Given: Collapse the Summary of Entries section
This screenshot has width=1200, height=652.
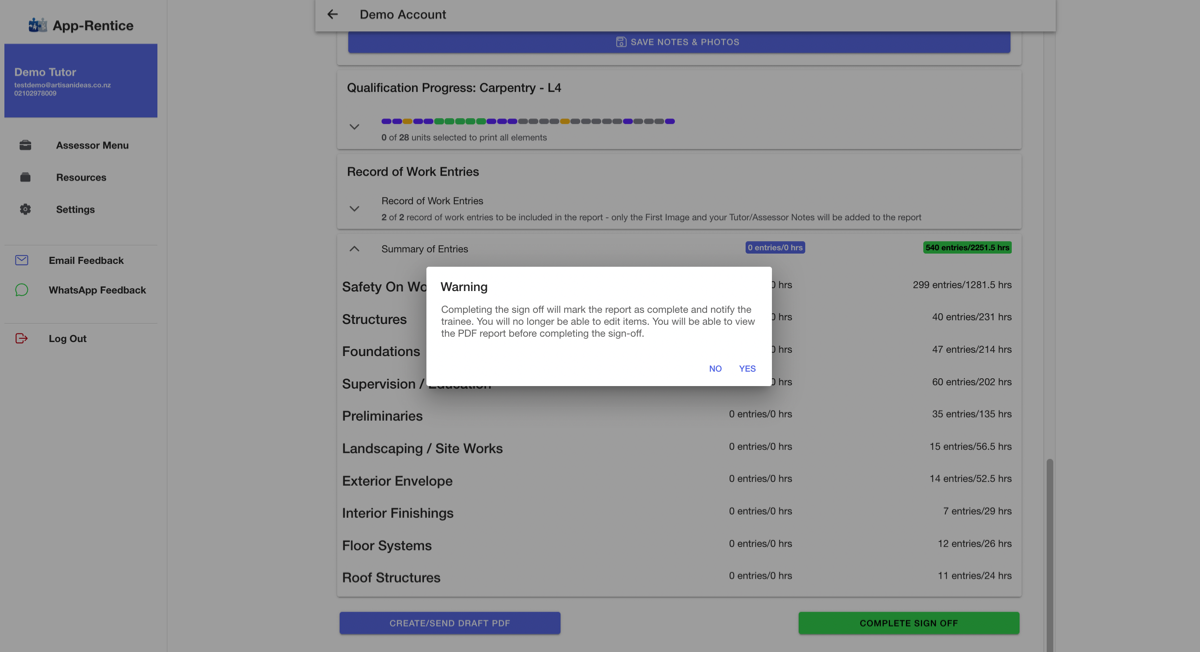Looking at the screenshot, I should tap(354, 248).
